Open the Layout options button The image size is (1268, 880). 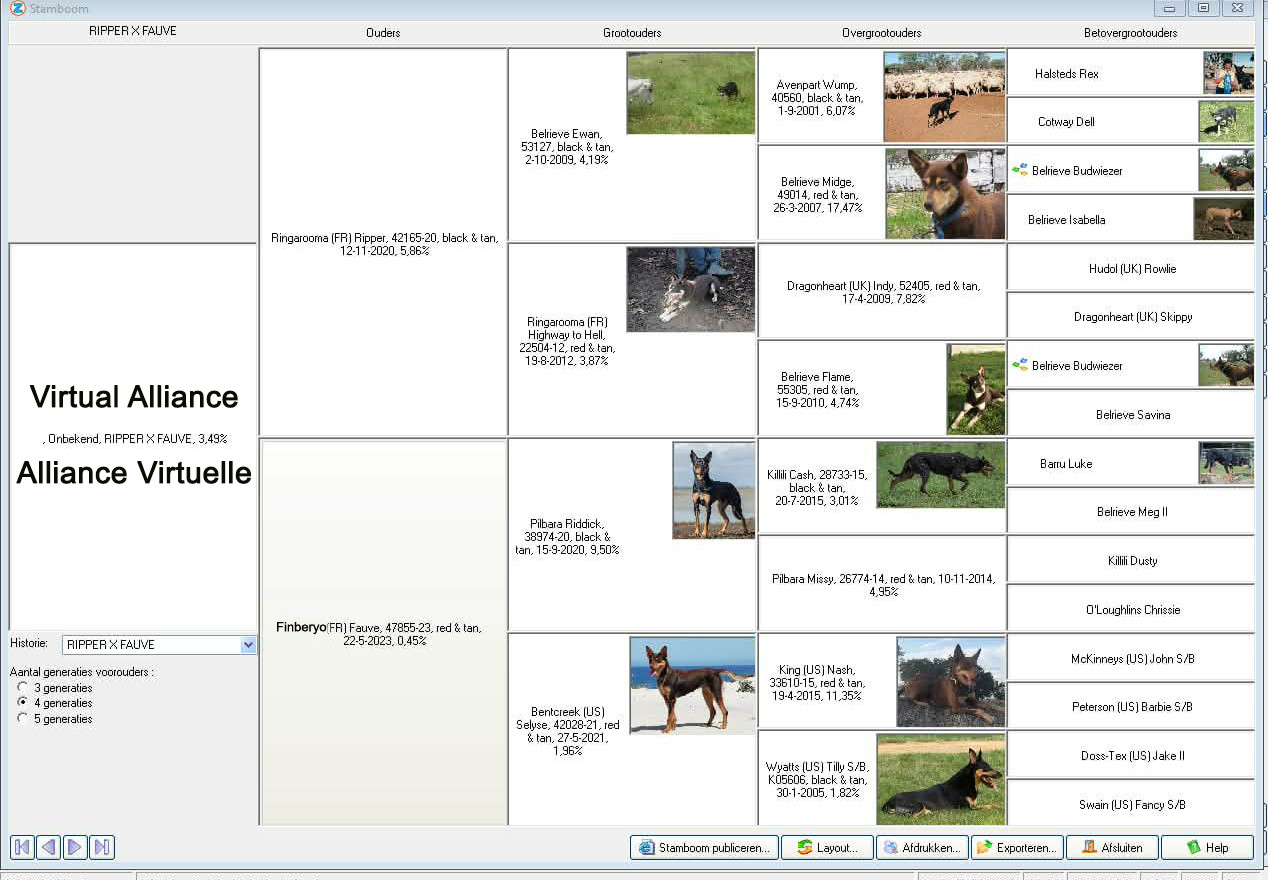(x=826, y=848)
